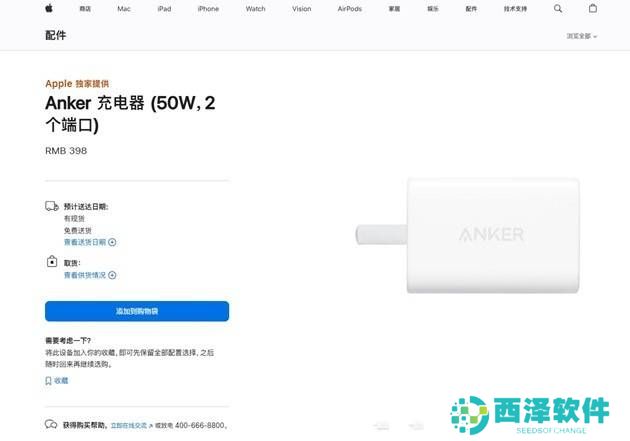The height and width of the screenshot is (441, 630).
Task: Open the Mac menu item
Action: pyautogui.click(x=124, y=9)
